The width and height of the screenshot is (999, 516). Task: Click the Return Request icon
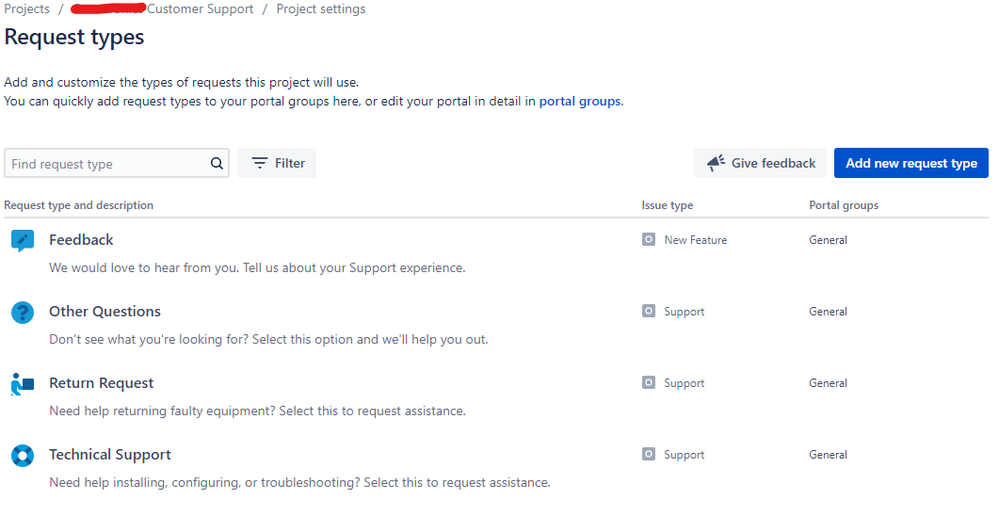coord(22,383)
